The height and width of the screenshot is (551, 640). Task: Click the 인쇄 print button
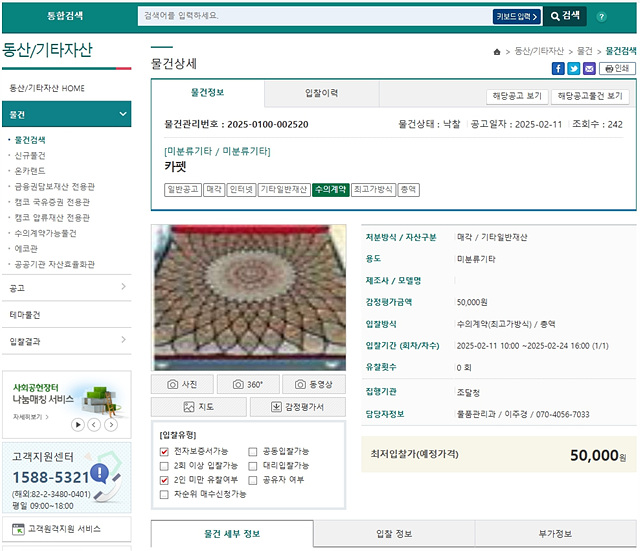617,68
